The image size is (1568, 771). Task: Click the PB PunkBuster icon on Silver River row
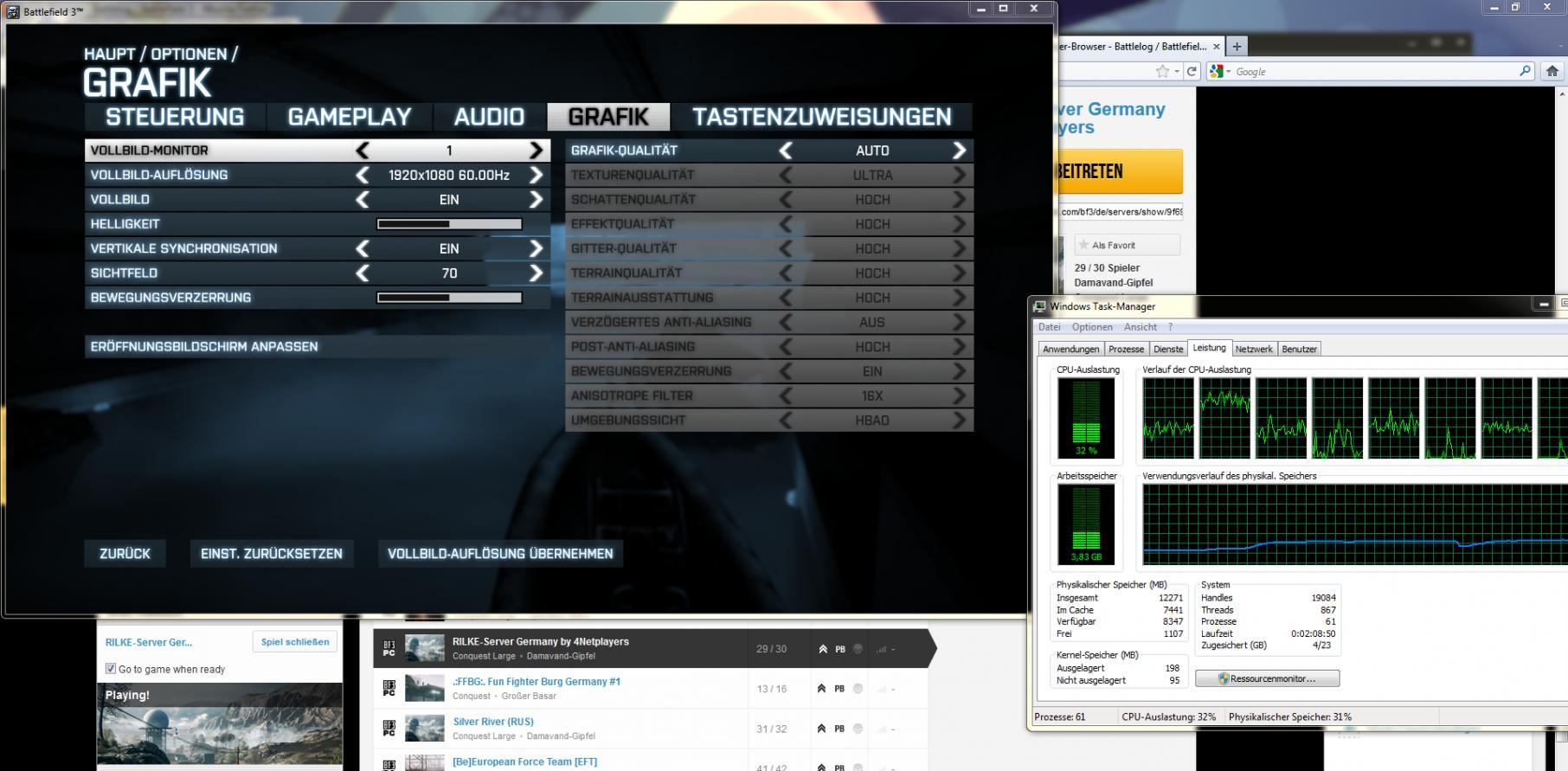[839, 729]
